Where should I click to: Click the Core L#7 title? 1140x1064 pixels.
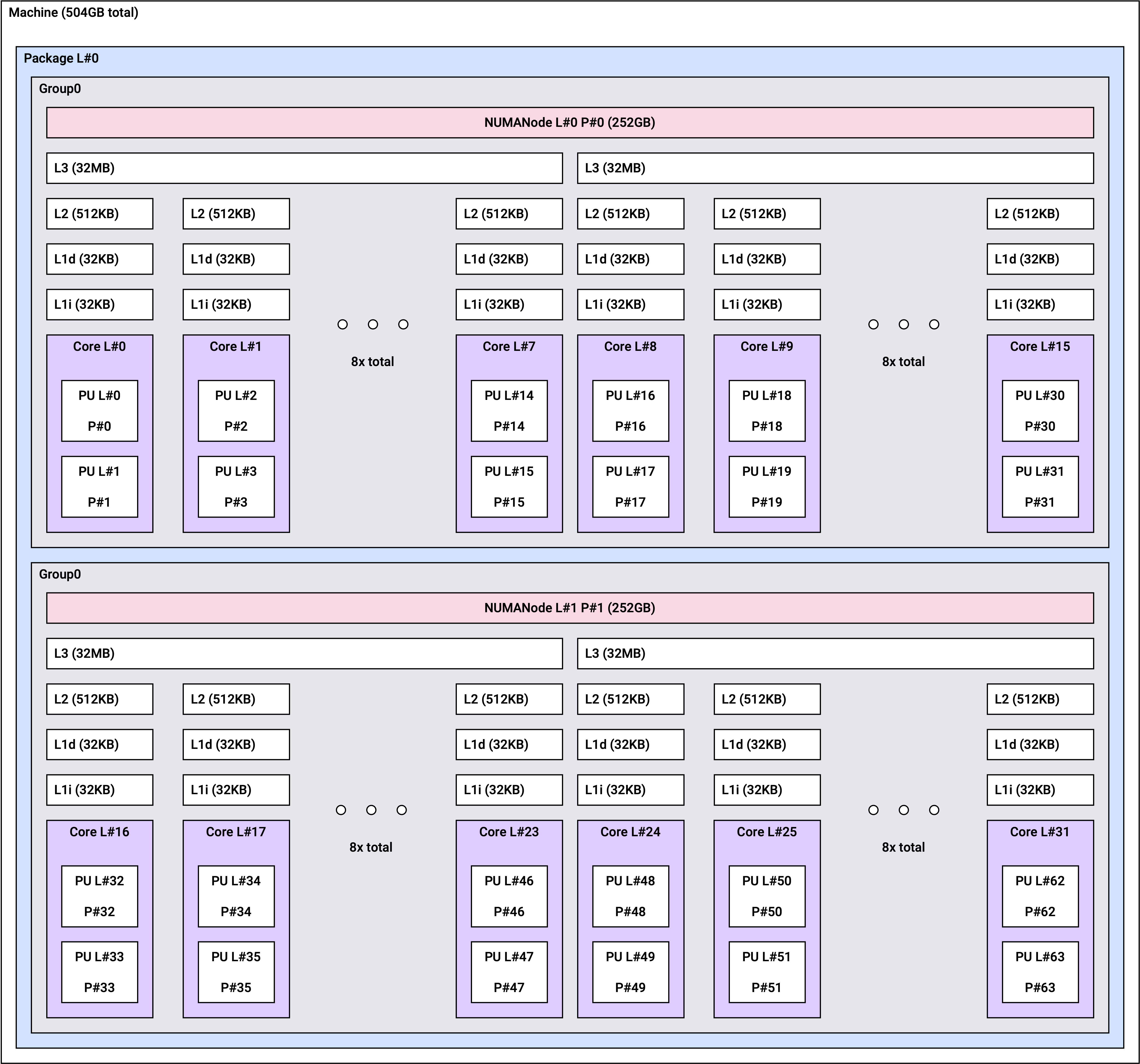click(x=509, y=346)
